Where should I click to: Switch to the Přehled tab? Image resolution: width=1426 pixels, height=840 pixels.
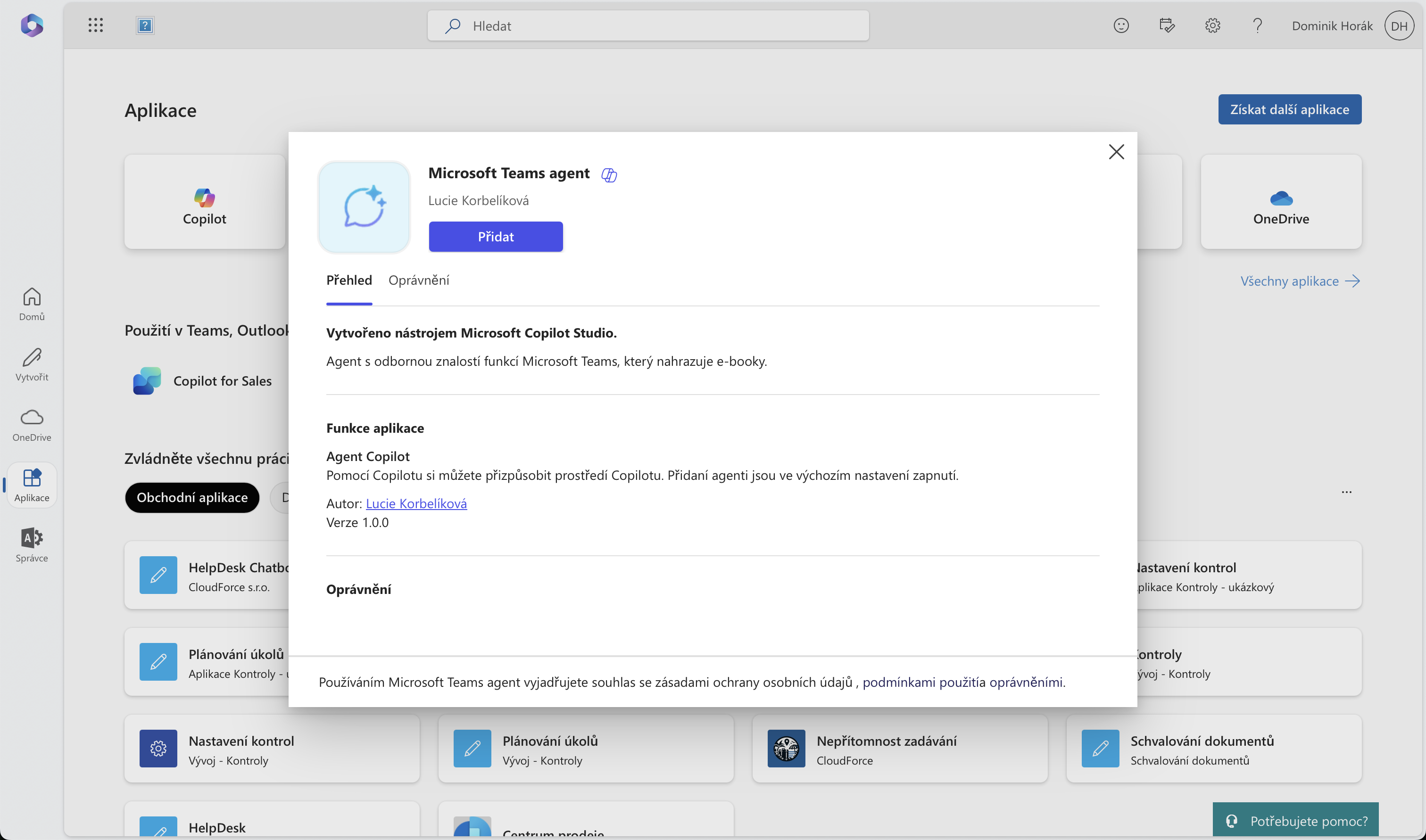349,280
